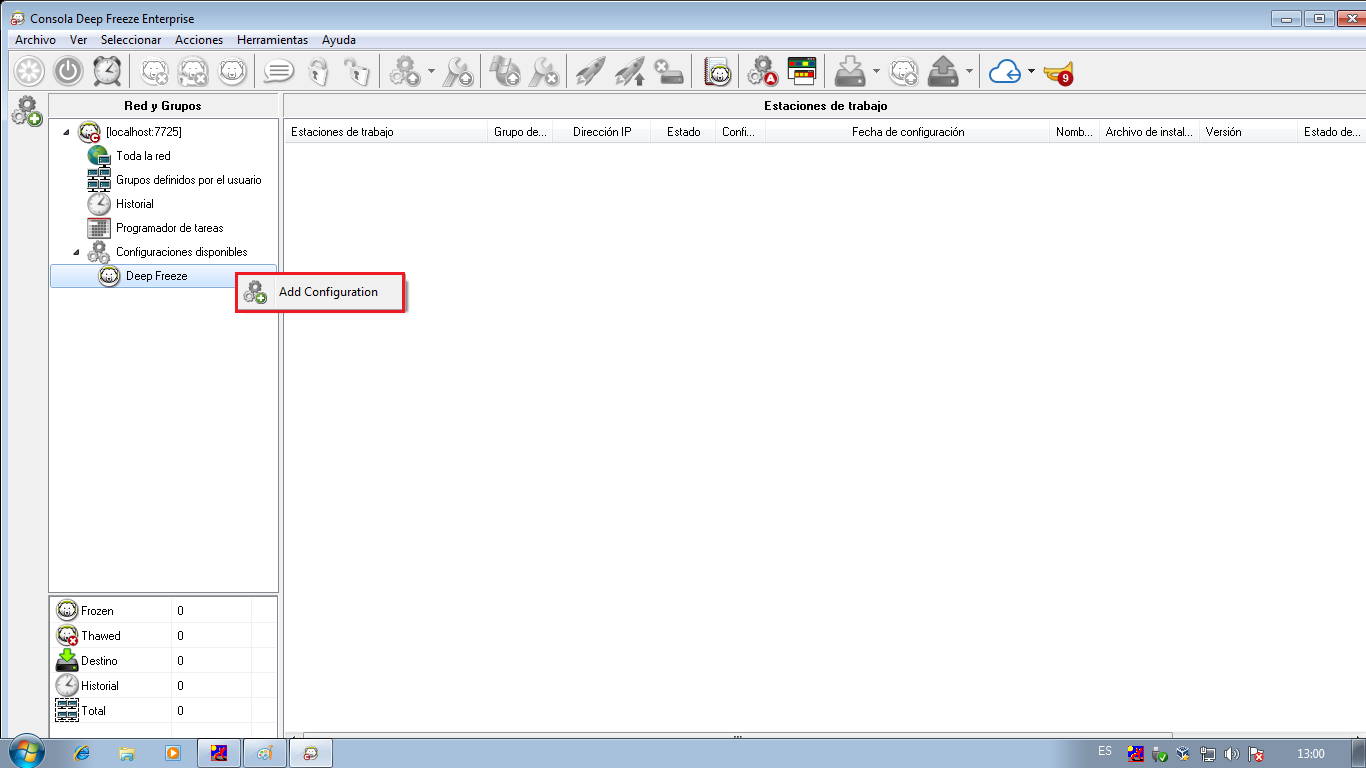1366x768 pixels.
Task: Sort by Estaciones de trabajo column header
Action: point(386,132)
